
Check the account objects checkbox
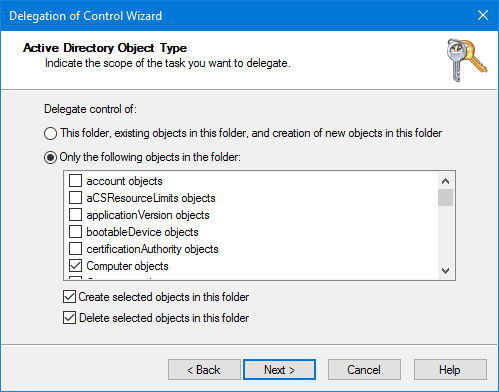[75, 181]
